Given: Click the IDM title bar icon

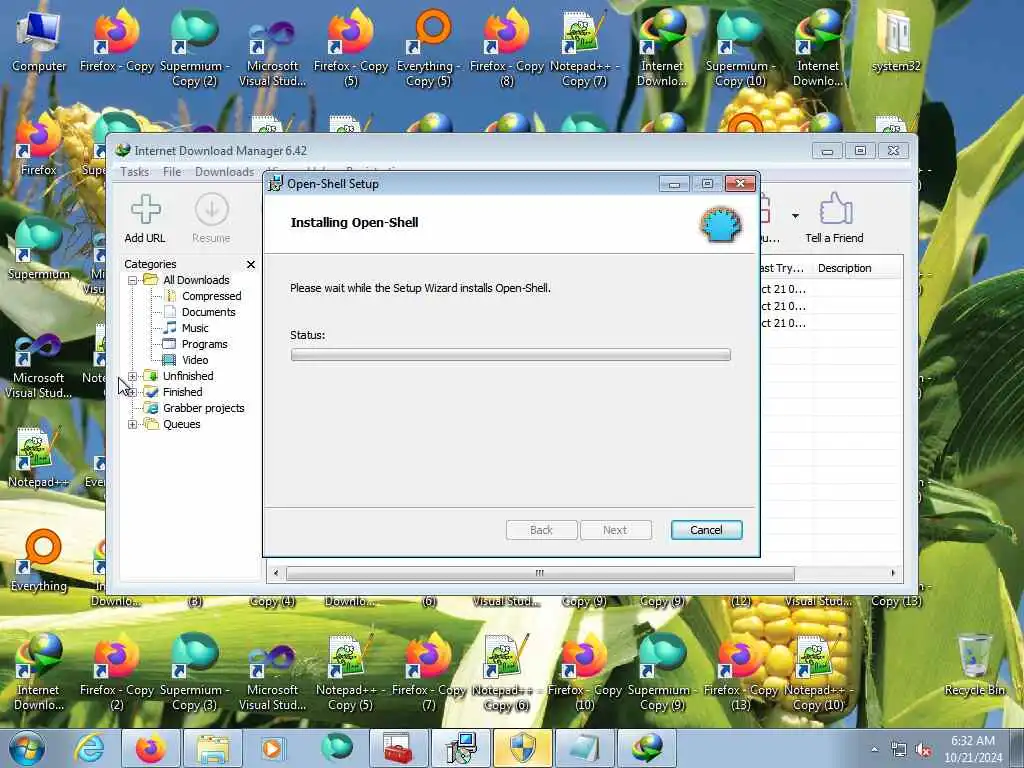Looking at the screenshot, I should coord(123,151).
